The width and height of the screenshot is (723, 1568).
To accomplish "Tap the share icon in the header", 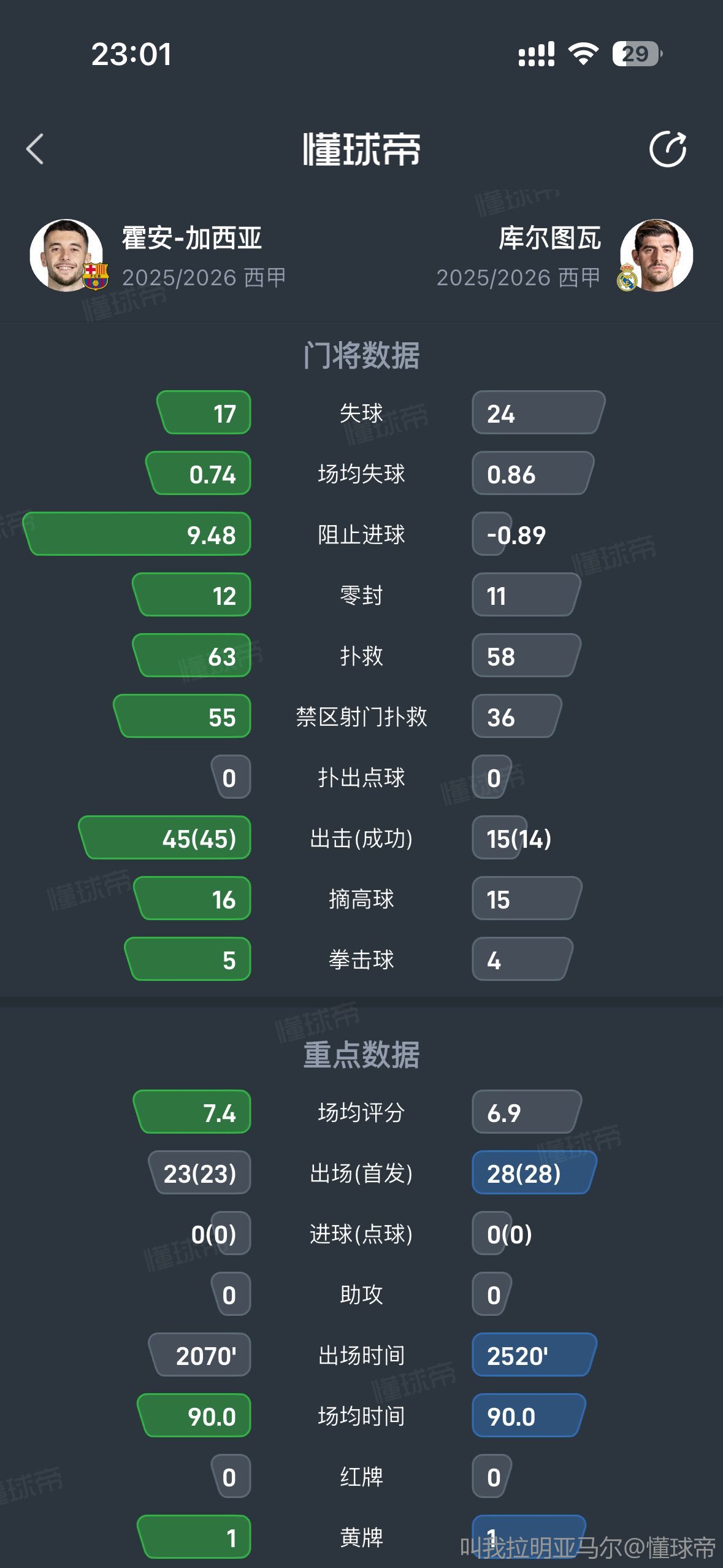I will pyautogui.click(x=667, y=149).
